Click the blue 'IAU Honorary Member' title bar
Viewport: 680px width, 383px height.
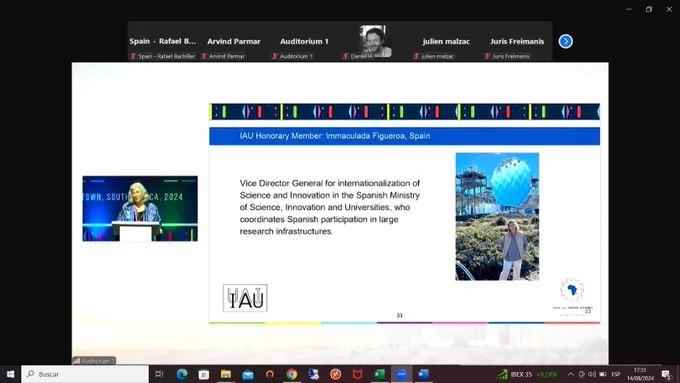404,136
